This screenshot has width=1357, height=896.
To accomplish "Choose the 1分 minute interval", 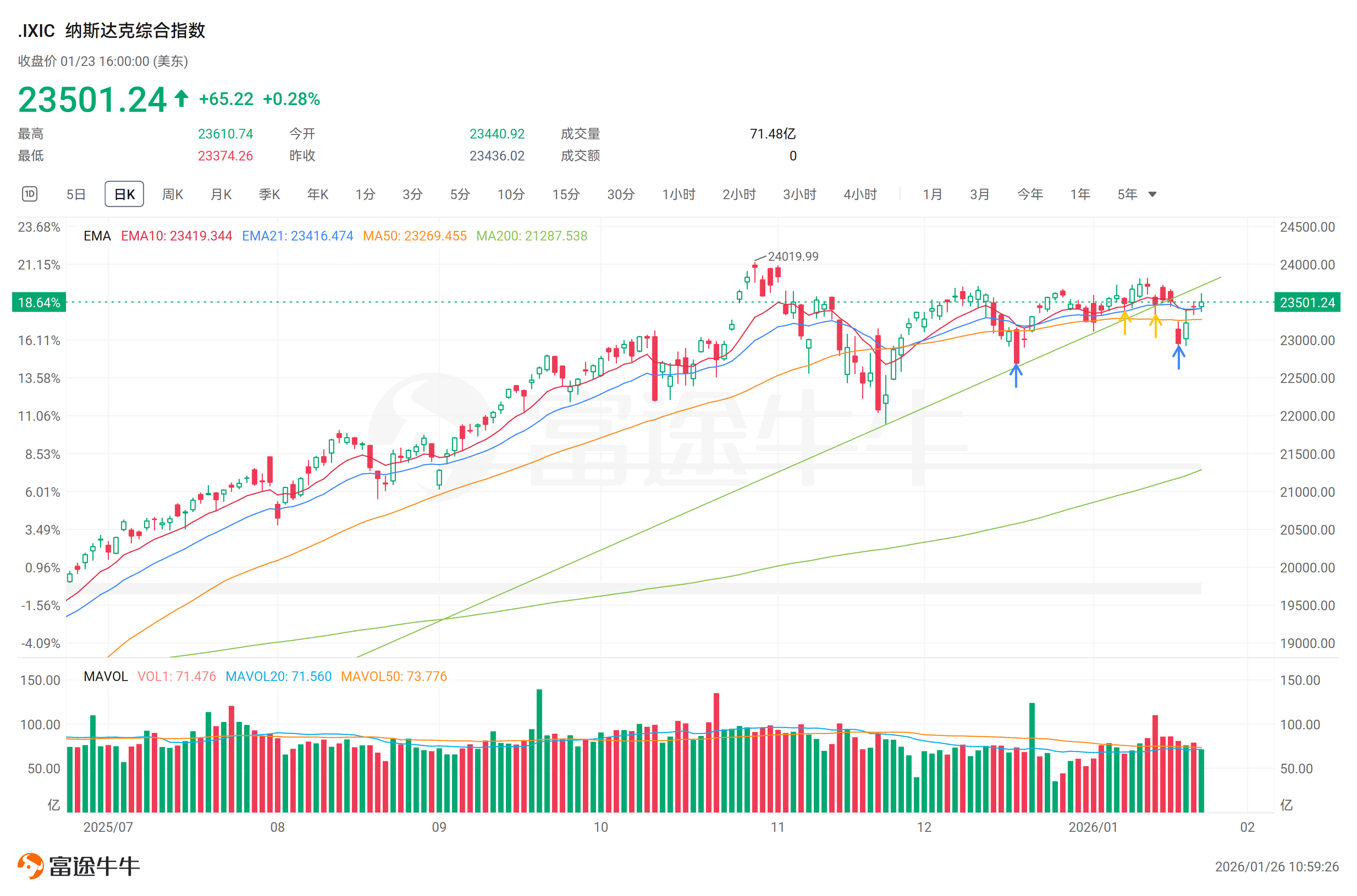I will point(365,194).
